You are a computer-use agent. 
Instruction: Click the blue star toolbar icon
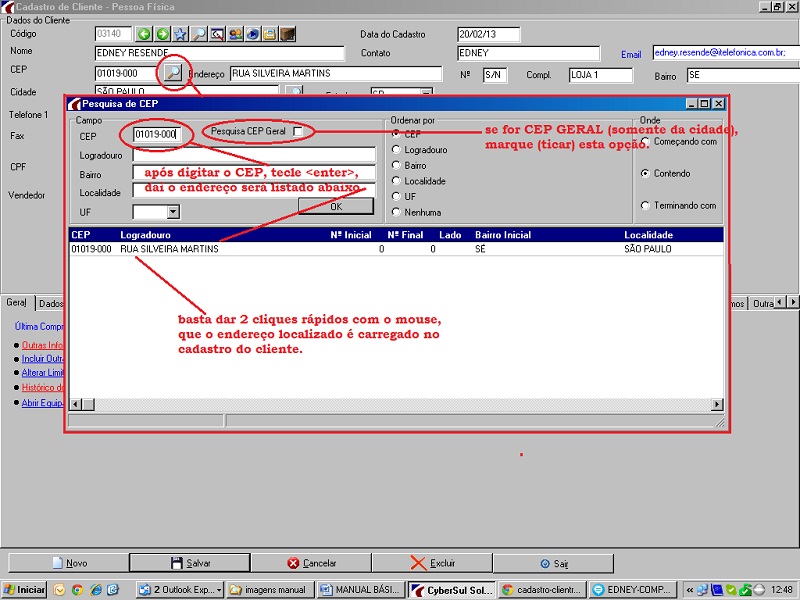click(x=180, y=34)
